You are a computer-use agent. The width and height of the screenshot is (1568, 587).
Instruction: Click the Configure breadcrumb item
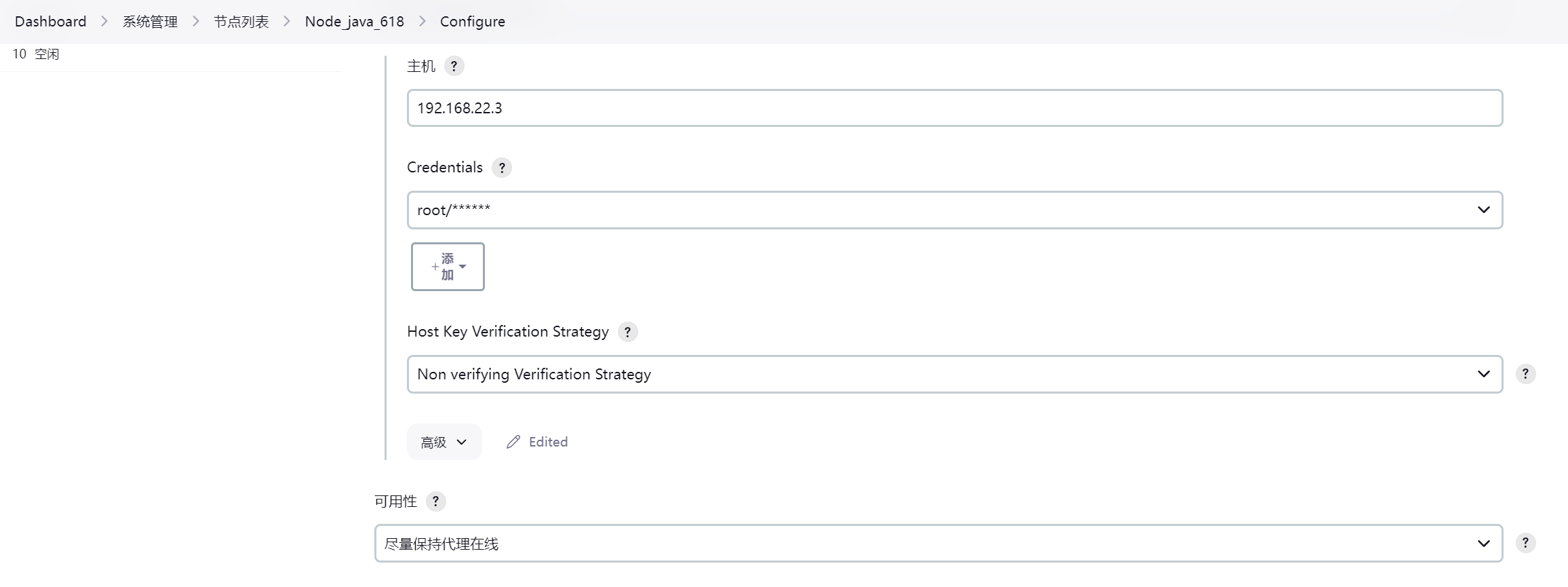tap(472, 22)
